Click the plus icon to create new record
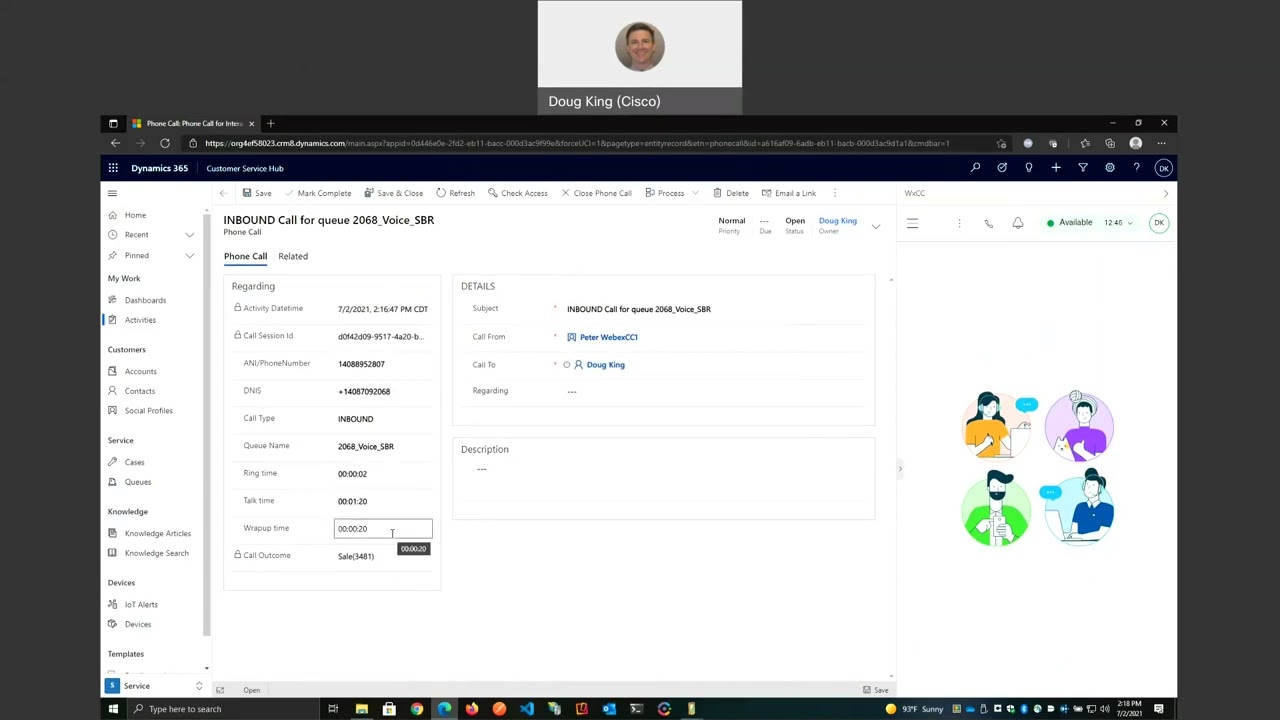The width and height of the screenshot is (1280, 720). [1056, 168]
